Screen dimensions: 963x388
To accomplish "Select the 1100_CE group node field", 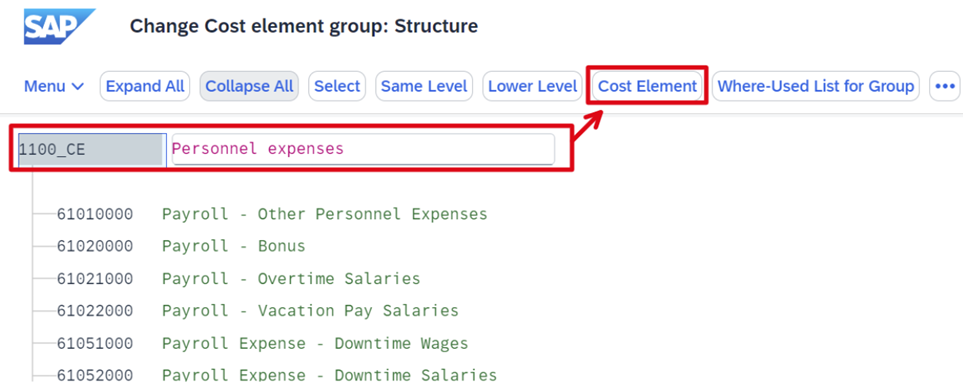I will 92,149.
